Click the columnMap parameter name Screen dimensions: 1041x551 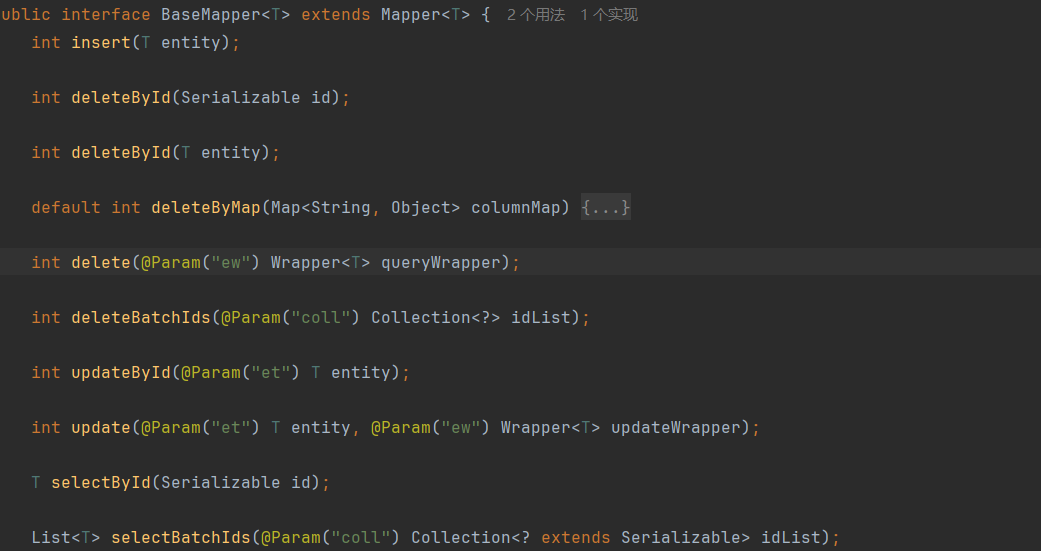(516, 208)
